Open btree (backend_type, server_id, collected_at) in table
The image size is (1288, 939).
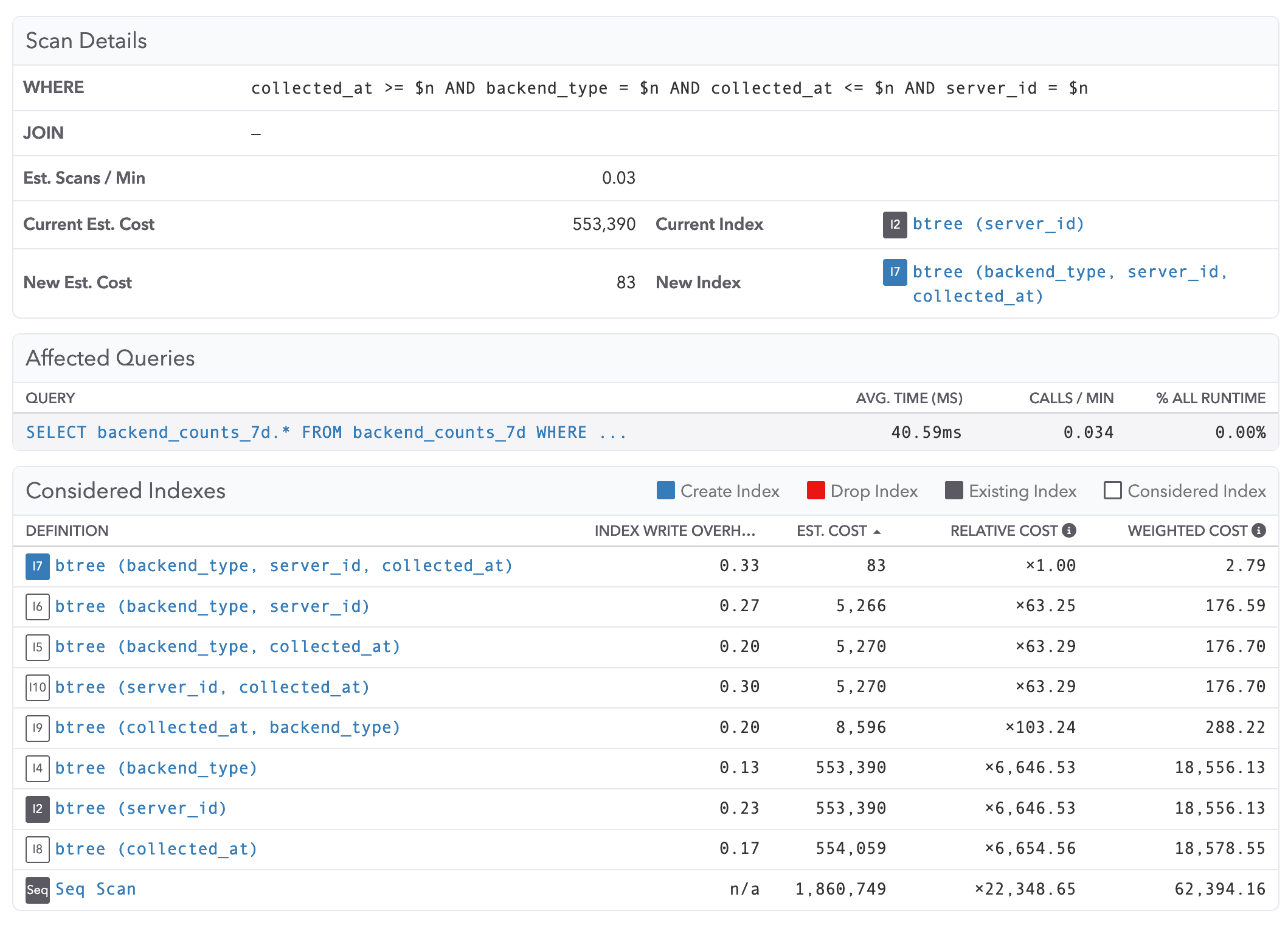click(x=284, y=566)
